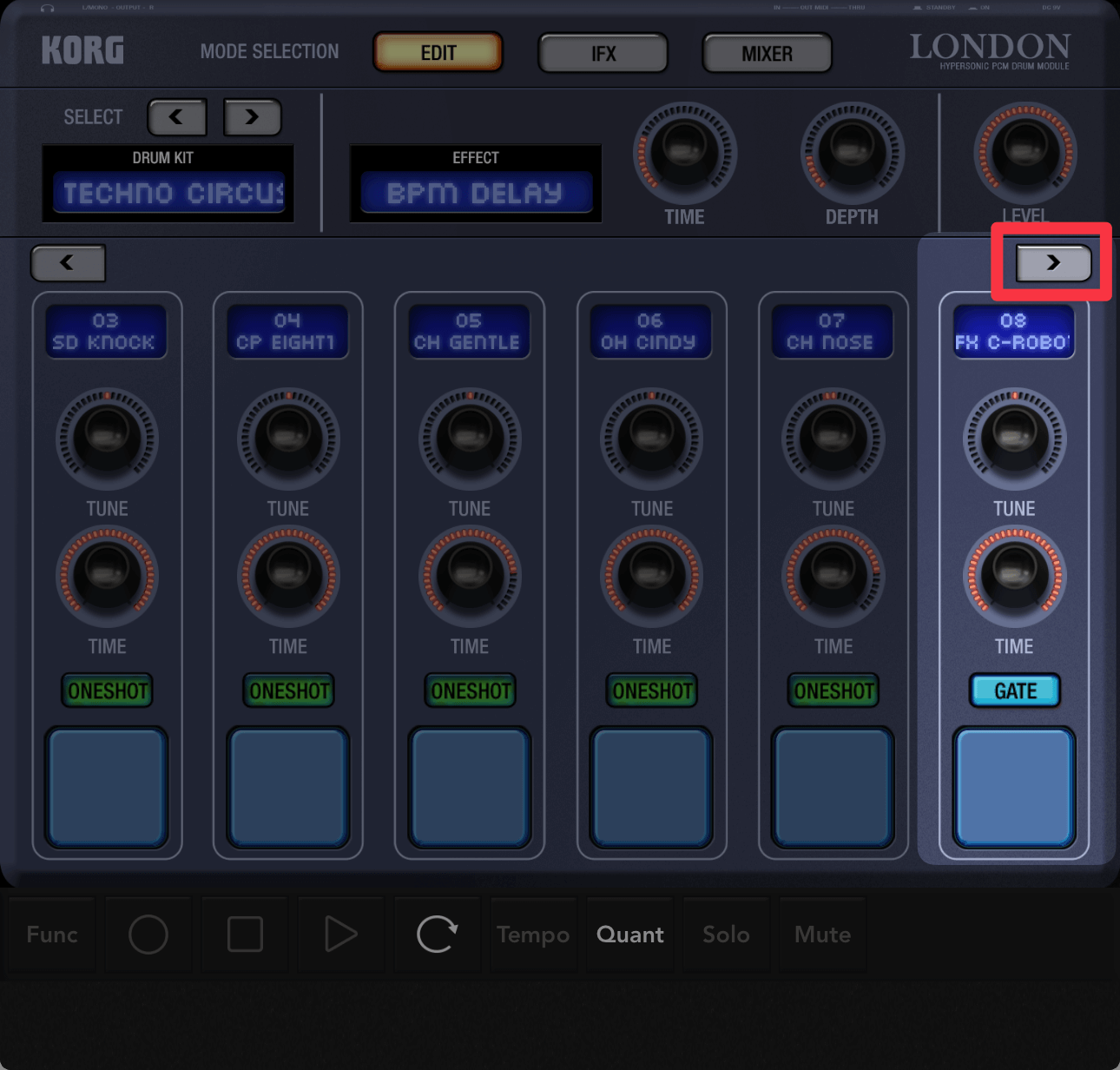1120x1070 pixels.
Task: Open the Techno Circus drum kit display
Action: tap(168, 193)
